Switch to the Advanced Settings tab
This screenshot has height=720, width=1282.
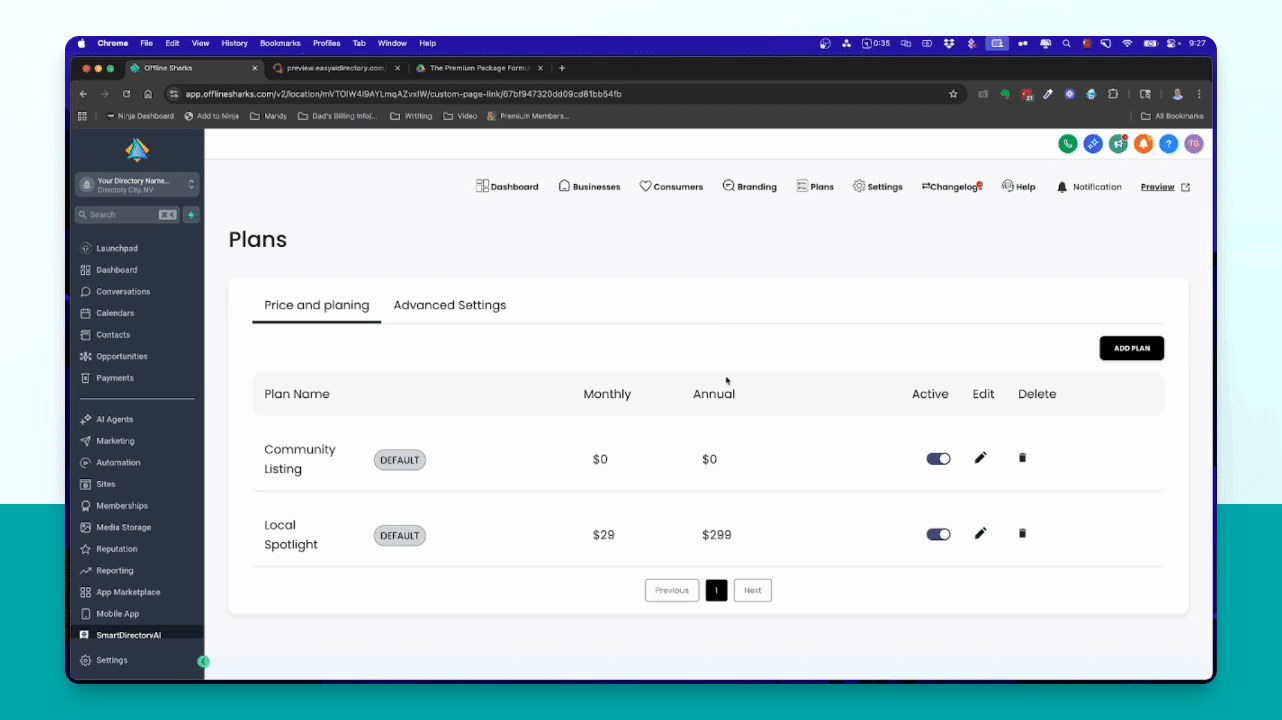450,305
